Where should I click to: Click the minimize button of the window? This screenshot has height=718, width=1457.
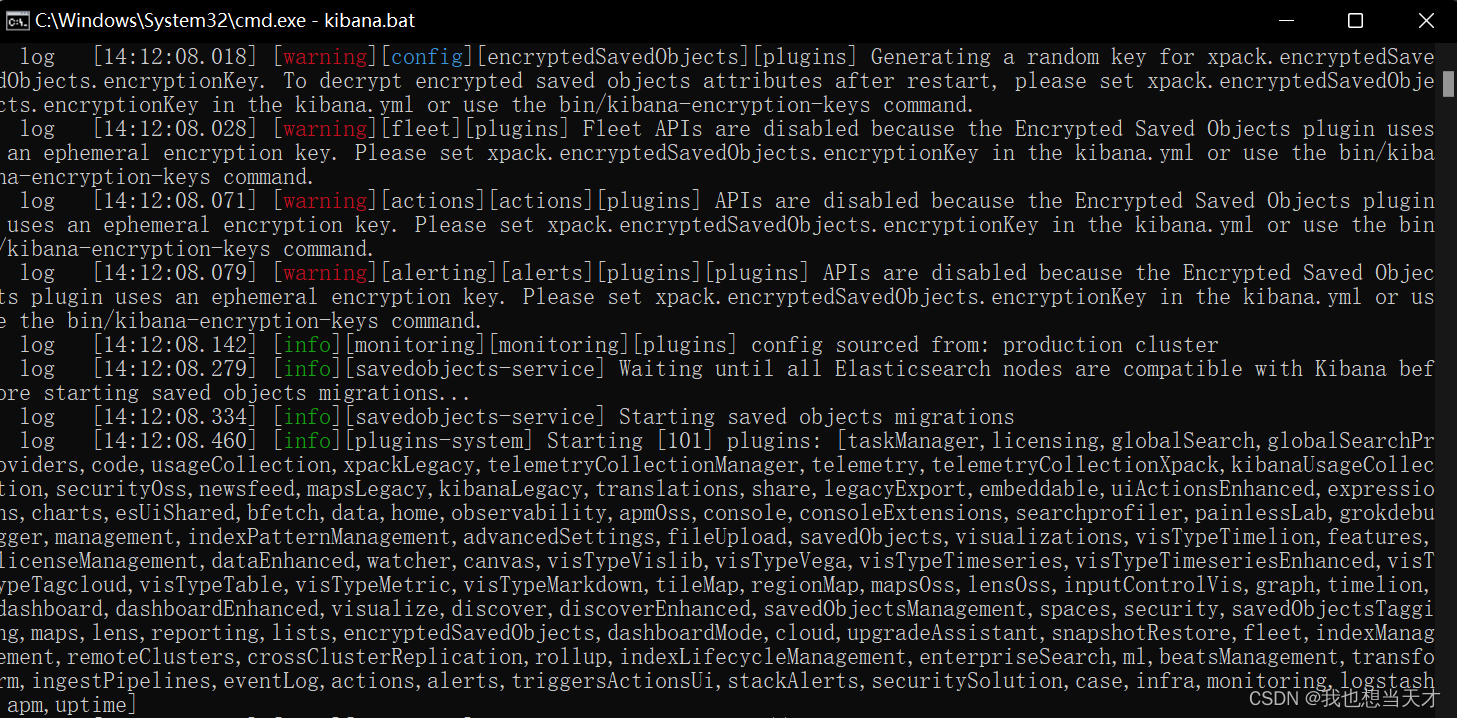click(1286, 20)
